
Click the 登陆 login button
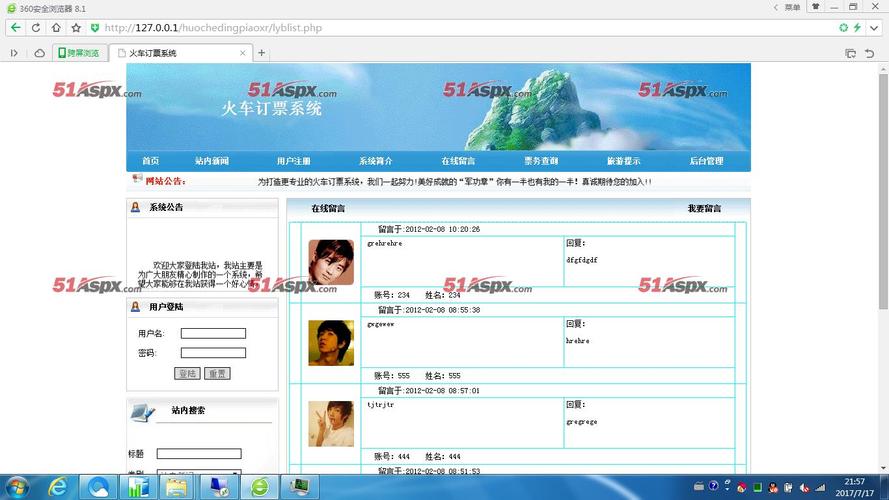click(x=187, y=373)
